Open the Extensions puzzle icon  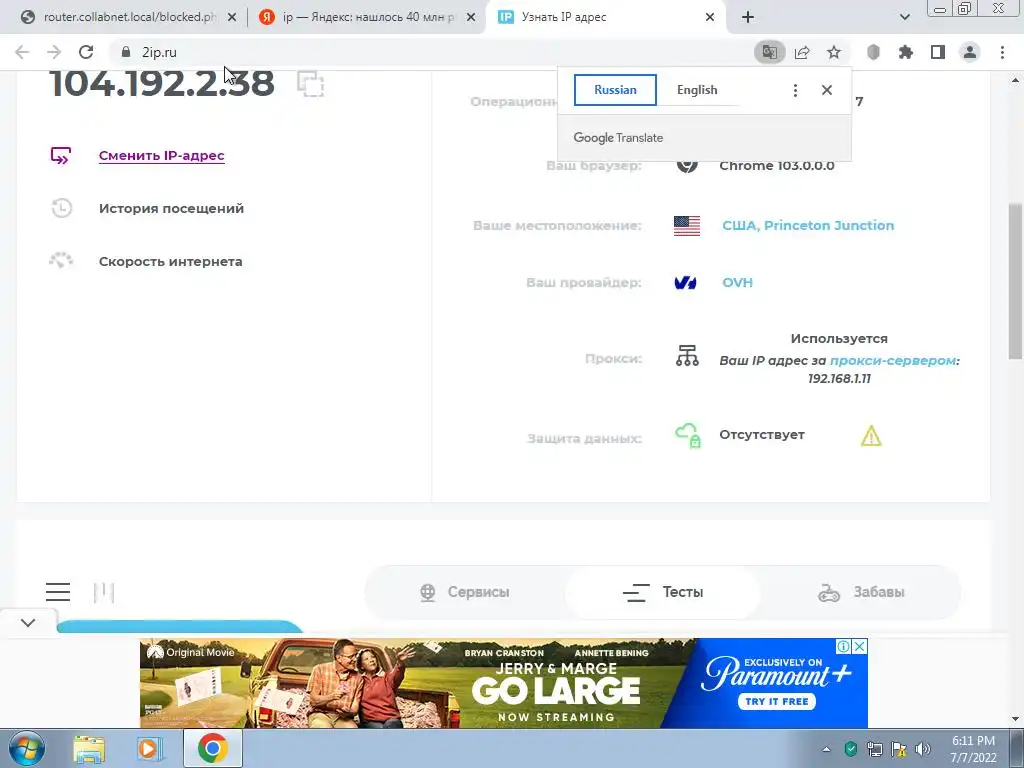point(906,52)
